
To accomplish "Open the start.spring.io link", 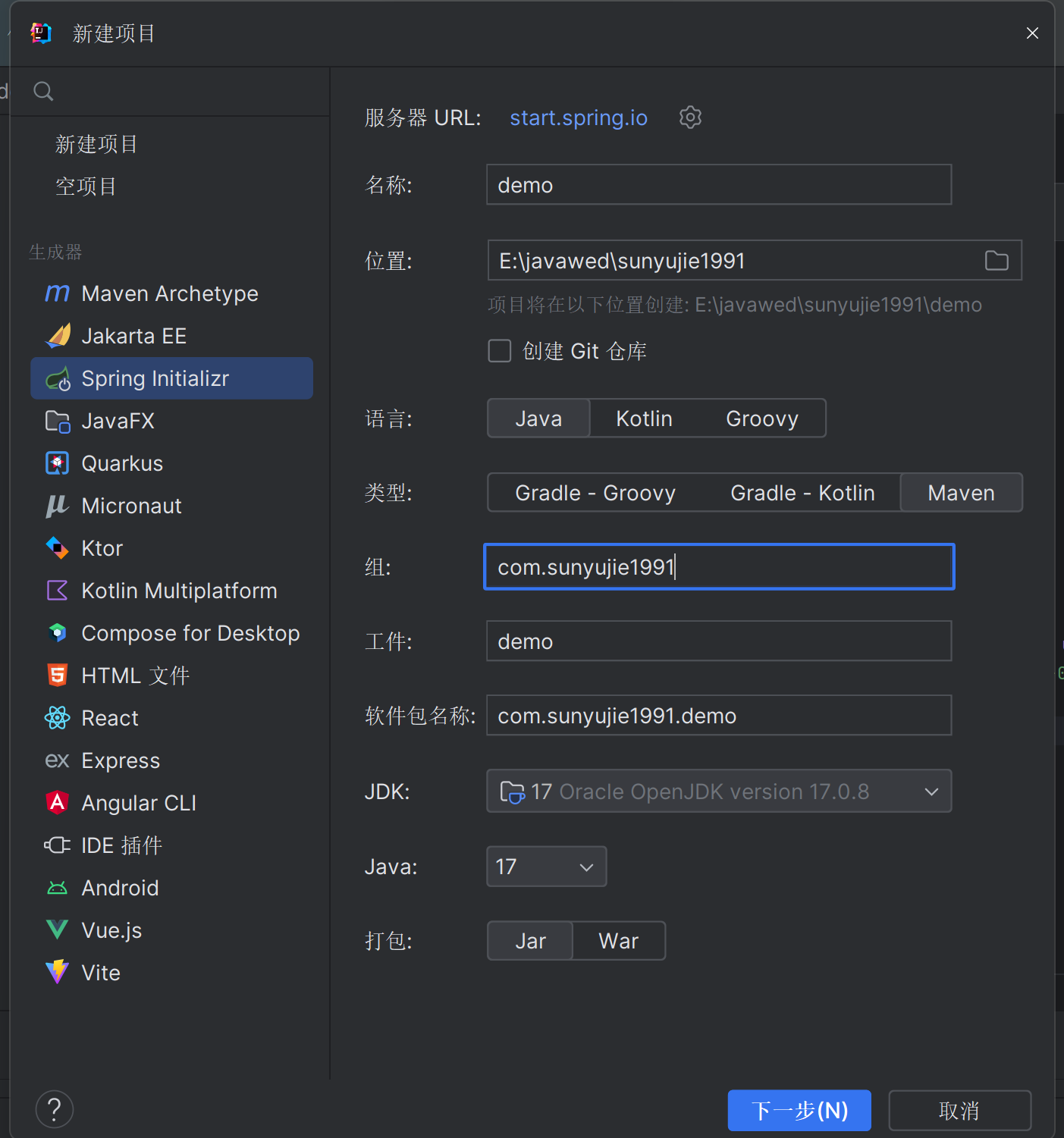I will pos(579,118).
